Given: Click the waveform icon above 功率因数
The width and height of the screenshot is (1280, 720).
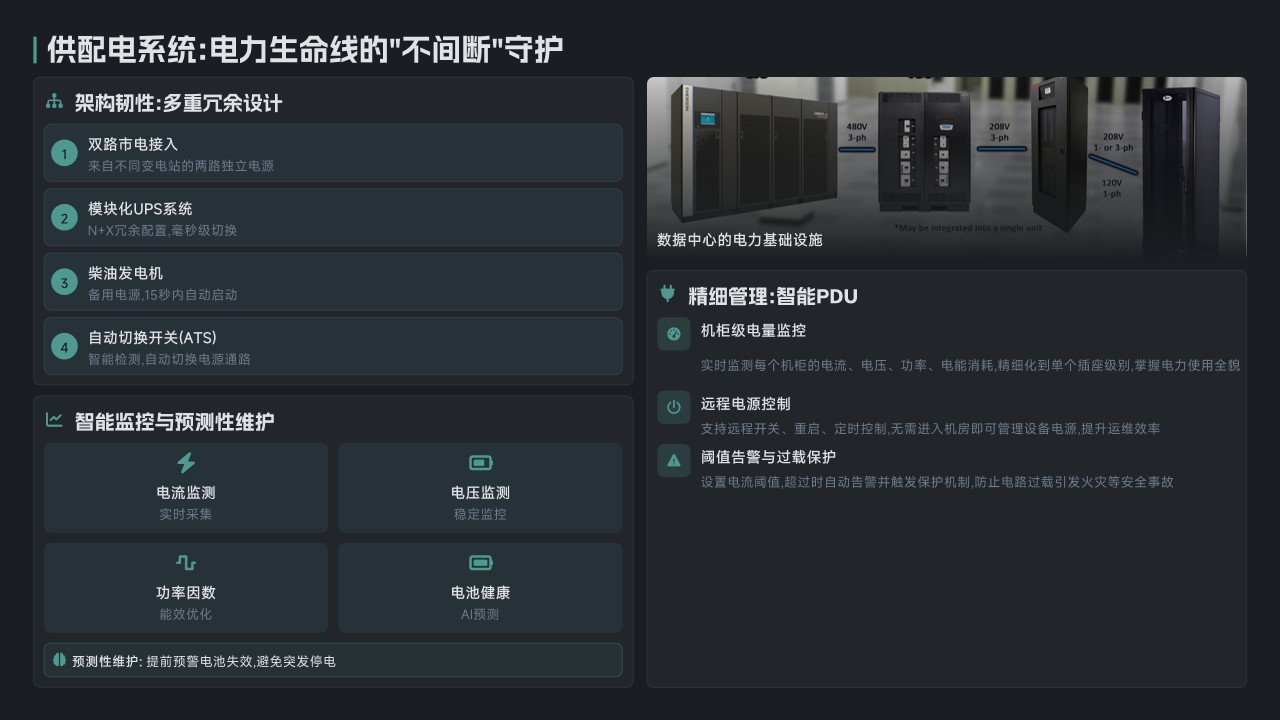Looking at the screenshot, I should click(x=186, y=562).
